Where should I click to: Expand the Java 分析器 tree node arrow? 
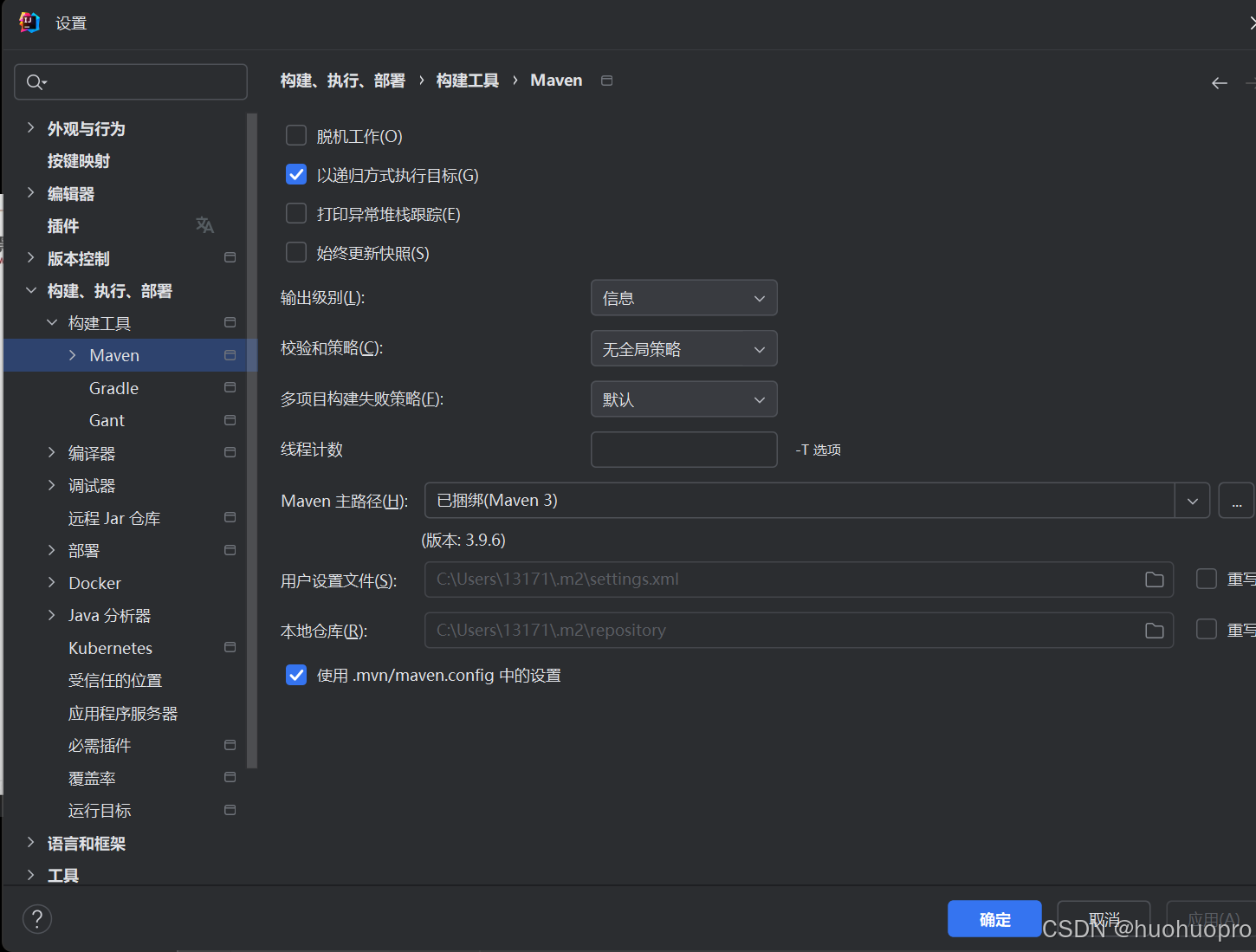point(52,615)
